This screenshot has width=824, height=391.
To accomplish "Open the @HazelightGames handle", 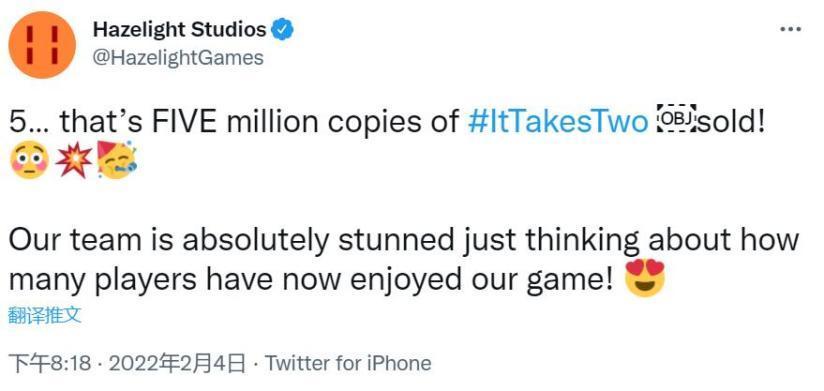I will (x=178, y=57).
